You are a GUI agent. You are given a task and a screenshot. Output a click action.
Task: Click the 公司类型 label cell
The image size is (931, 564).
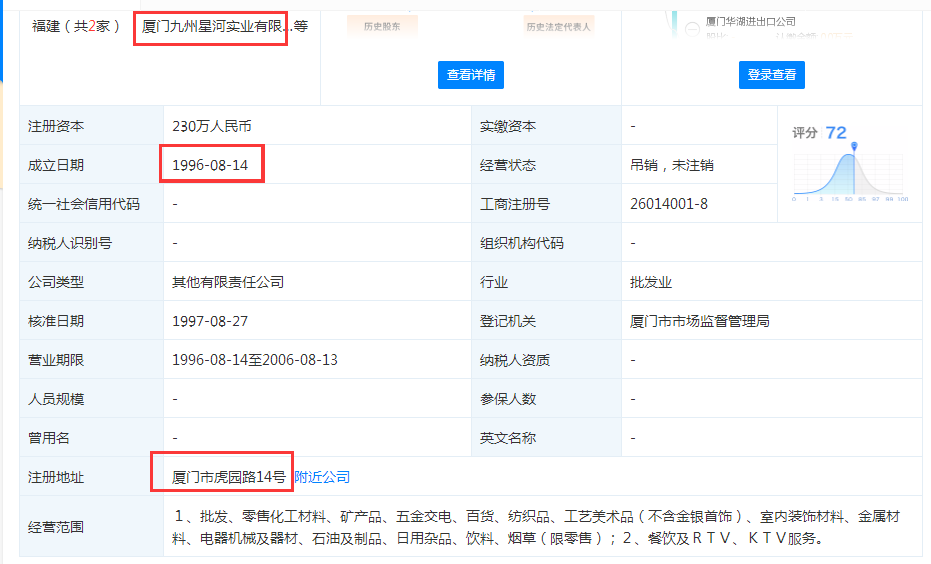91,282
